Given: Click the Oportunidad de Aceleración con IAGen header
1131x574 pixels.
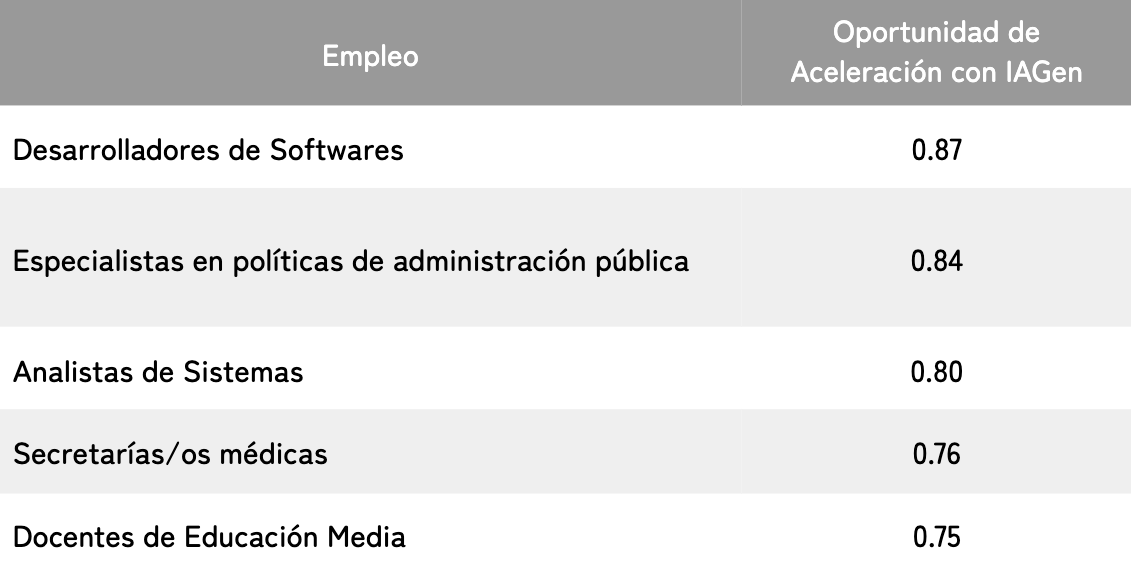Looking at the screenshot, I should [x=937, y=54].
